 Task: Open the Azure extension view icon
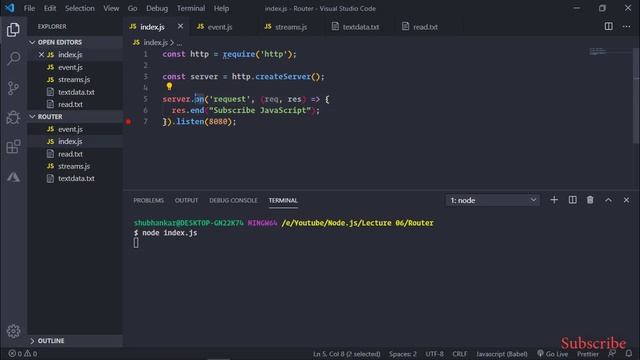point(13,176)
